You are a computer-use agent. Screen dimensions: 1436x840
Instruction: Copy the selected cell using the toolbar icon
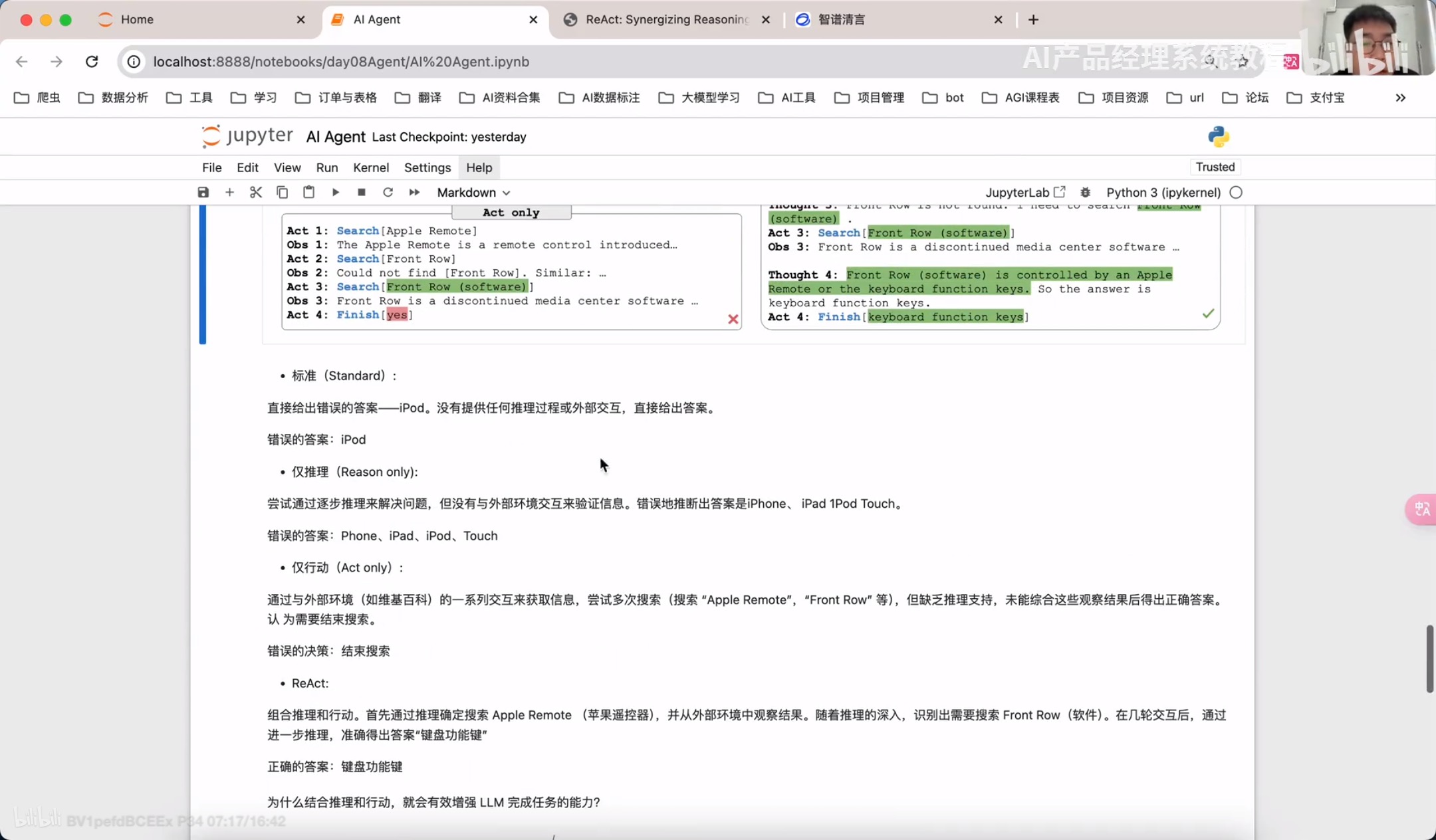point(282,192)
